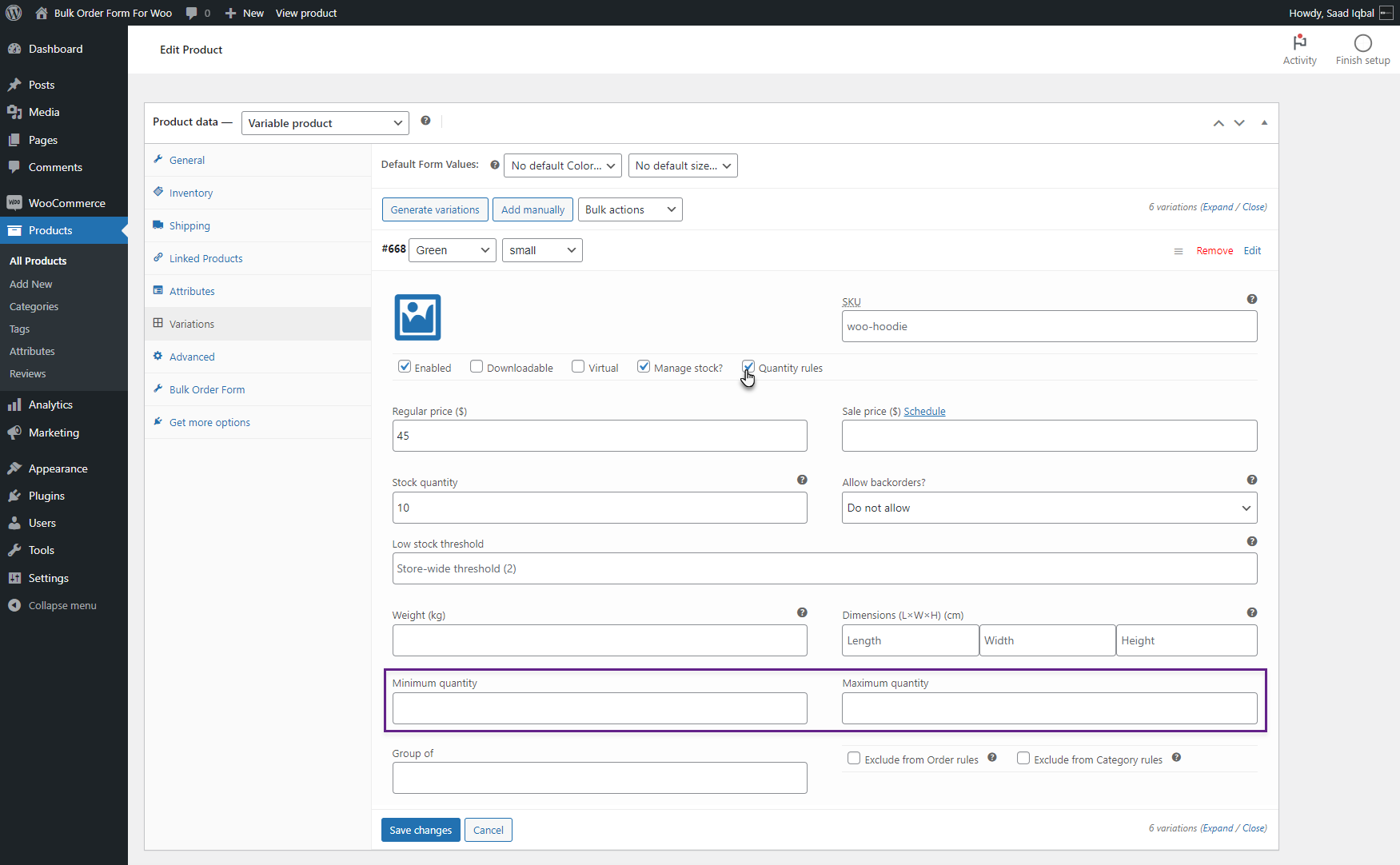Open the Inventory tab
1400x865 pixels.
tap(257, 193)
